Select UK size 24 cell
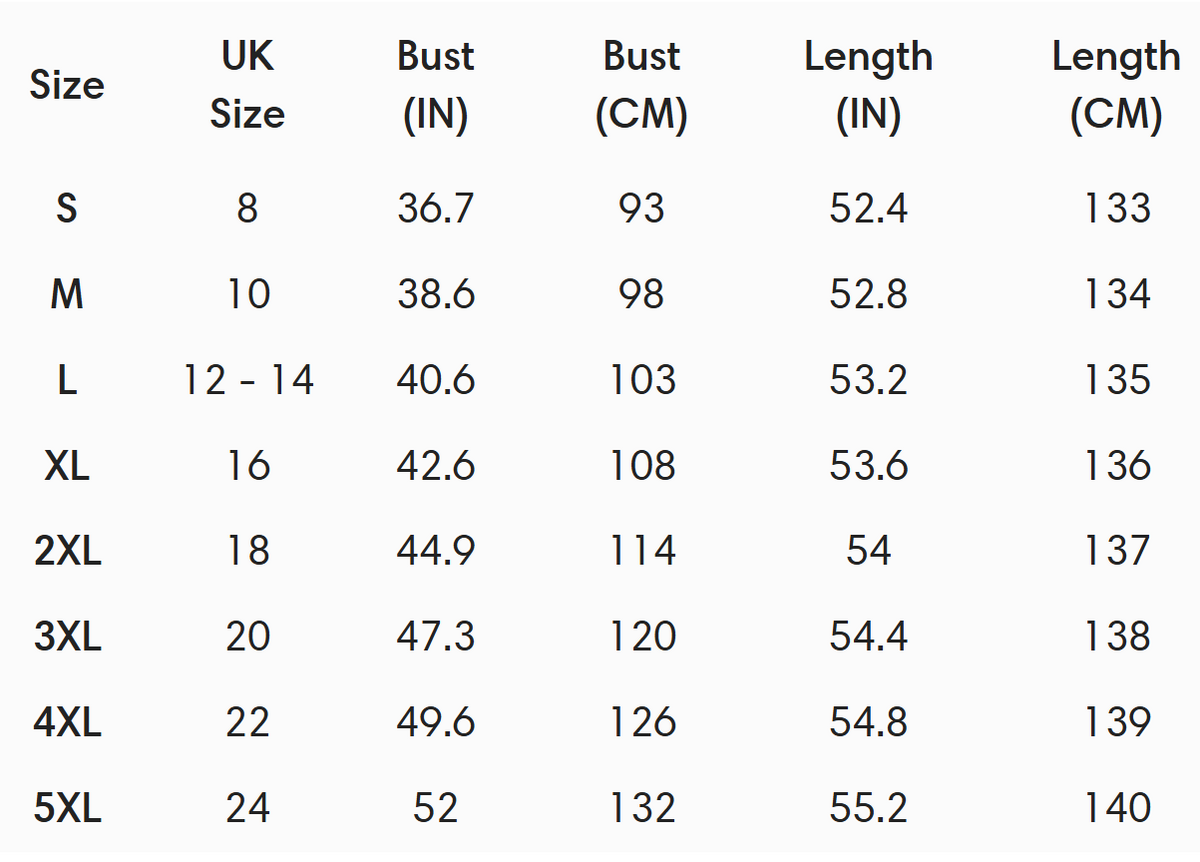Image resolution: width=1200 pixels, height=862 pixels. coord(247,807)
